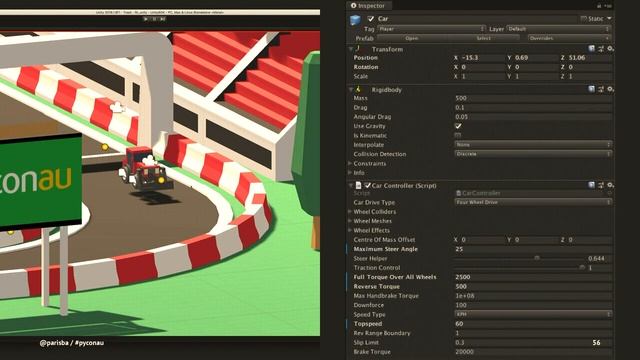Open the Car Drive Type dropdown
Viewport: 640px width, 360px height.
click(x=533, y=202)
